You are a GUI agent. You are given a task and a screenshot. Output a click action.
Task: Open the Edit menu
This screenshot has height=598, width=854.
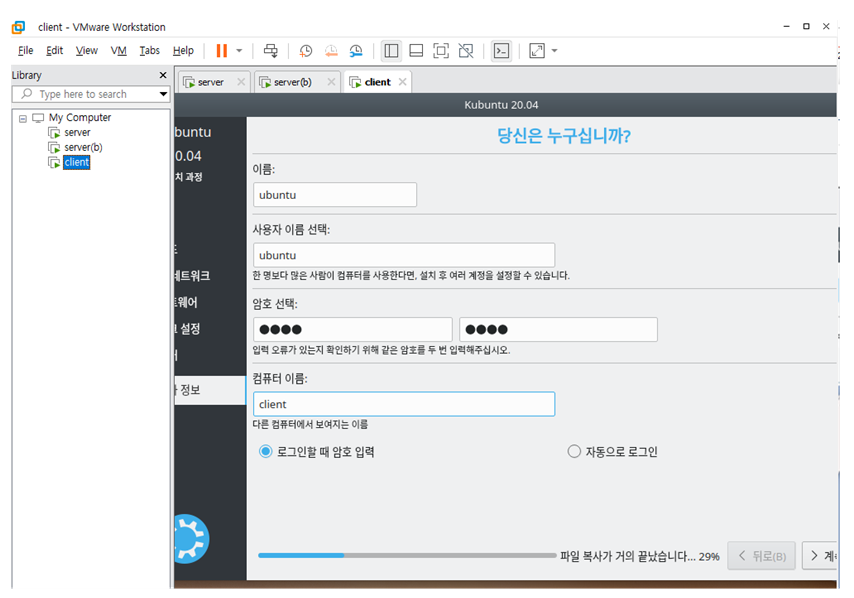pos(54,51)
